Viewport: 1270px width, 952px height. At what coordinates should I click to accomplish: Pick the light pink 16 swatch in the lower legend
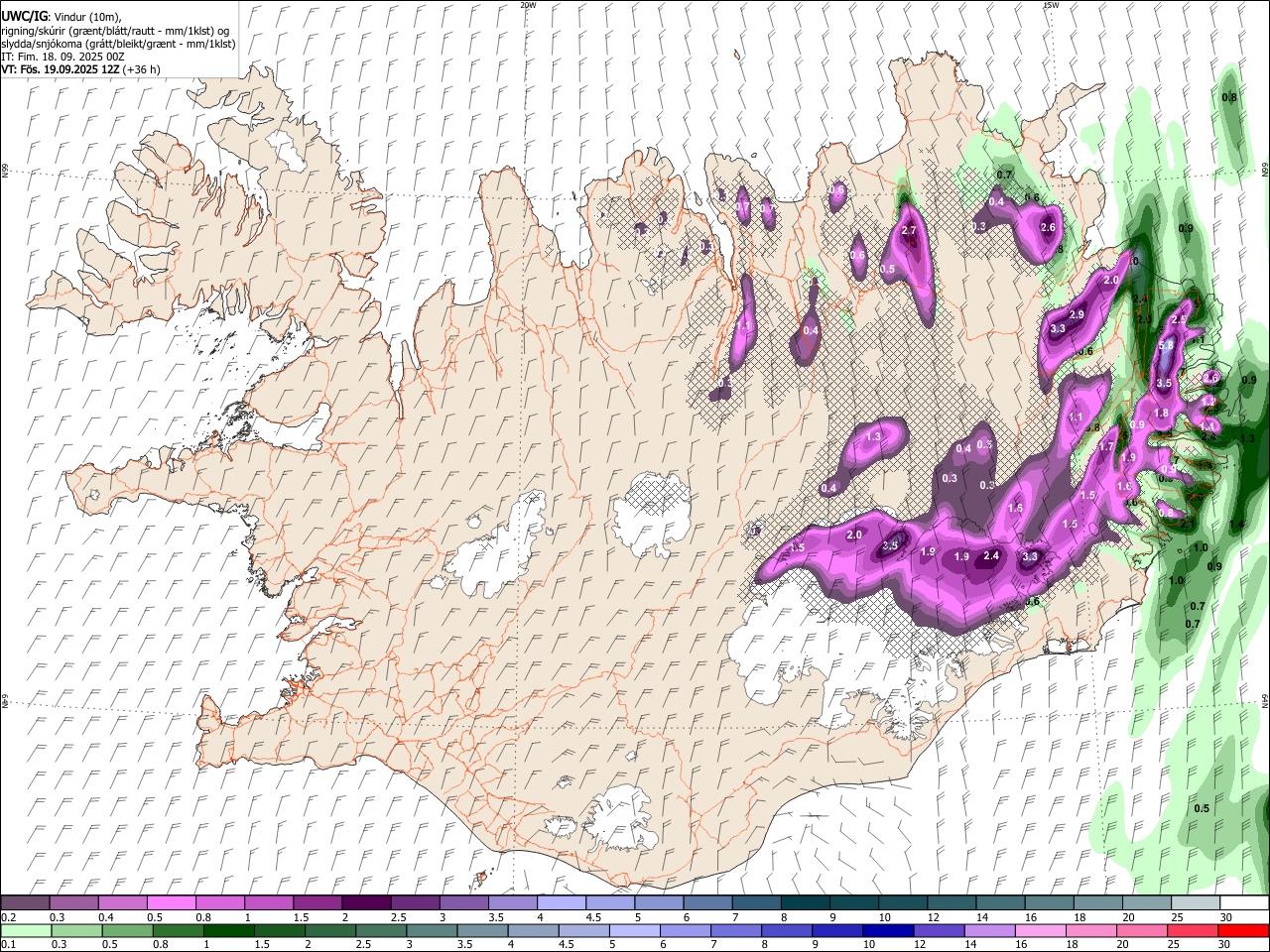click(x=1041, y=930)
